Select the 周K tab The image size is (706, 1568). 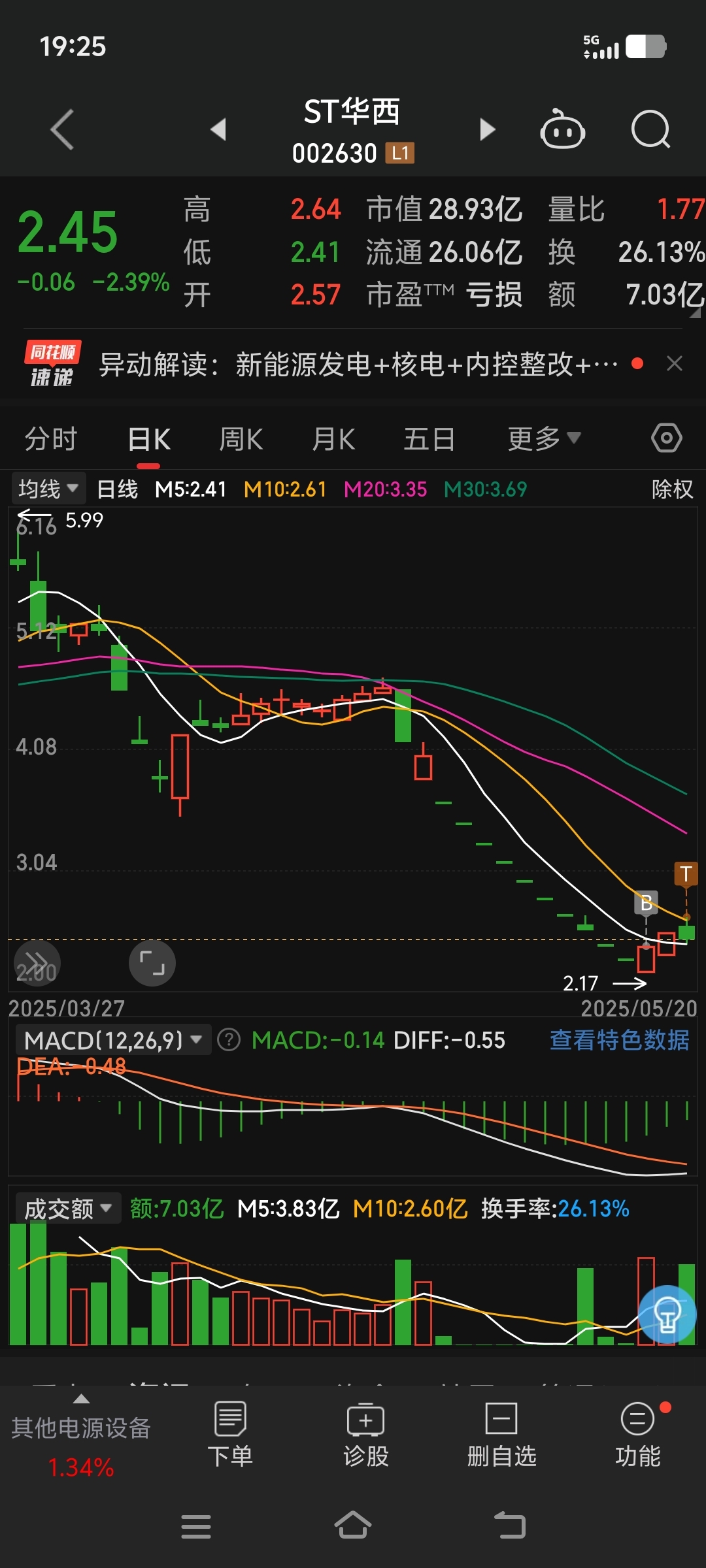coord(241,438)
